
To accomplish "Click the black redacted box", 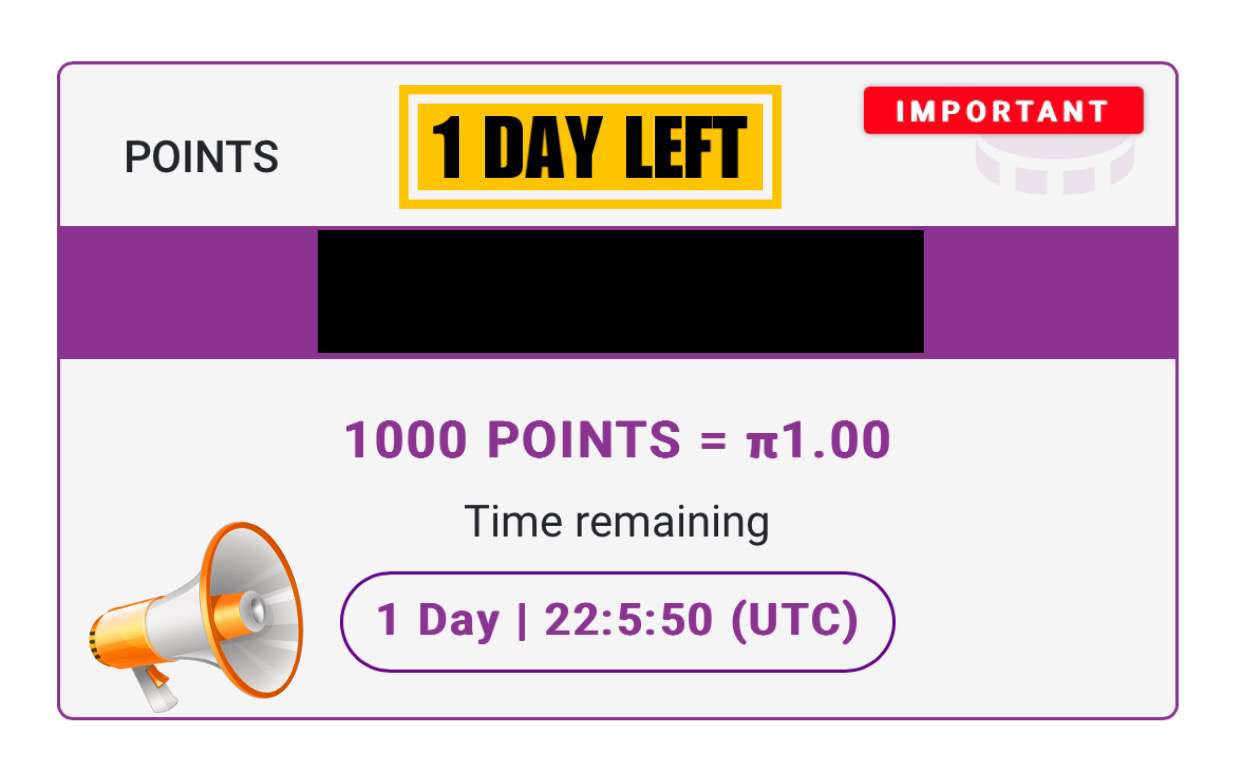I will tap(620, 291).
